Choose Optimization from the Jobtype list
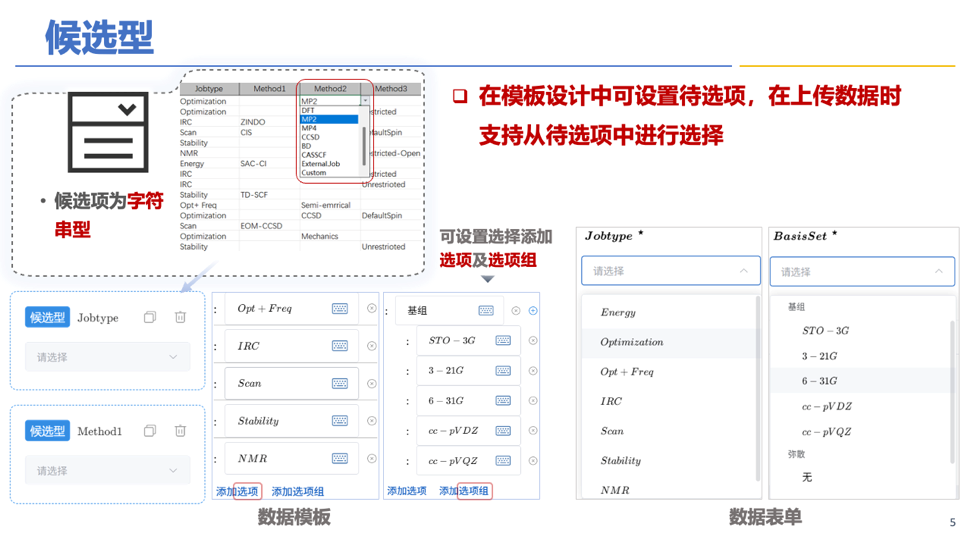Screen dimensions: 971x546 pyautogui.click(x=631, y=342)
